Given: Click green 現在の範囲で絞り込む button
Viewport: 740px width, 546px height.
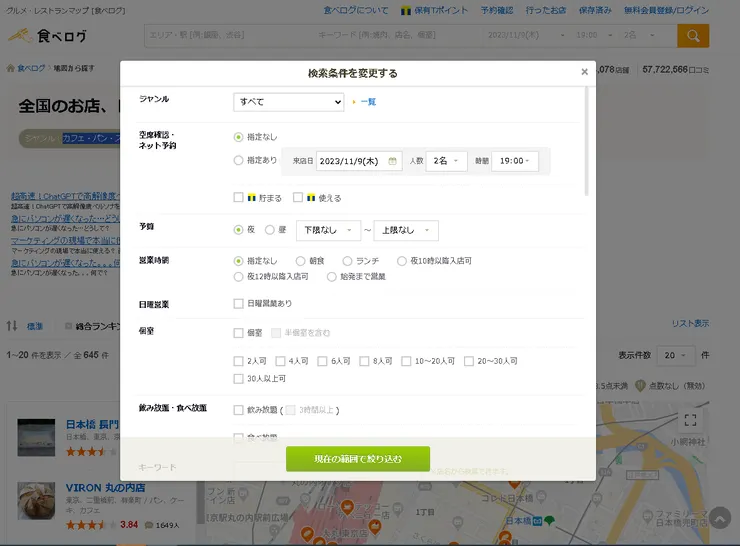Looking at the screenshot, I should tap(358, 459).
